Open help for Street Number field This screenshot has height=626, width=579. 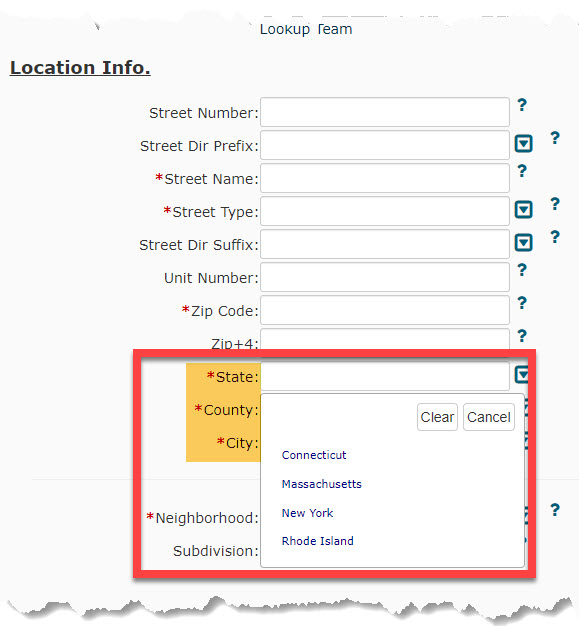click(522, 105)
